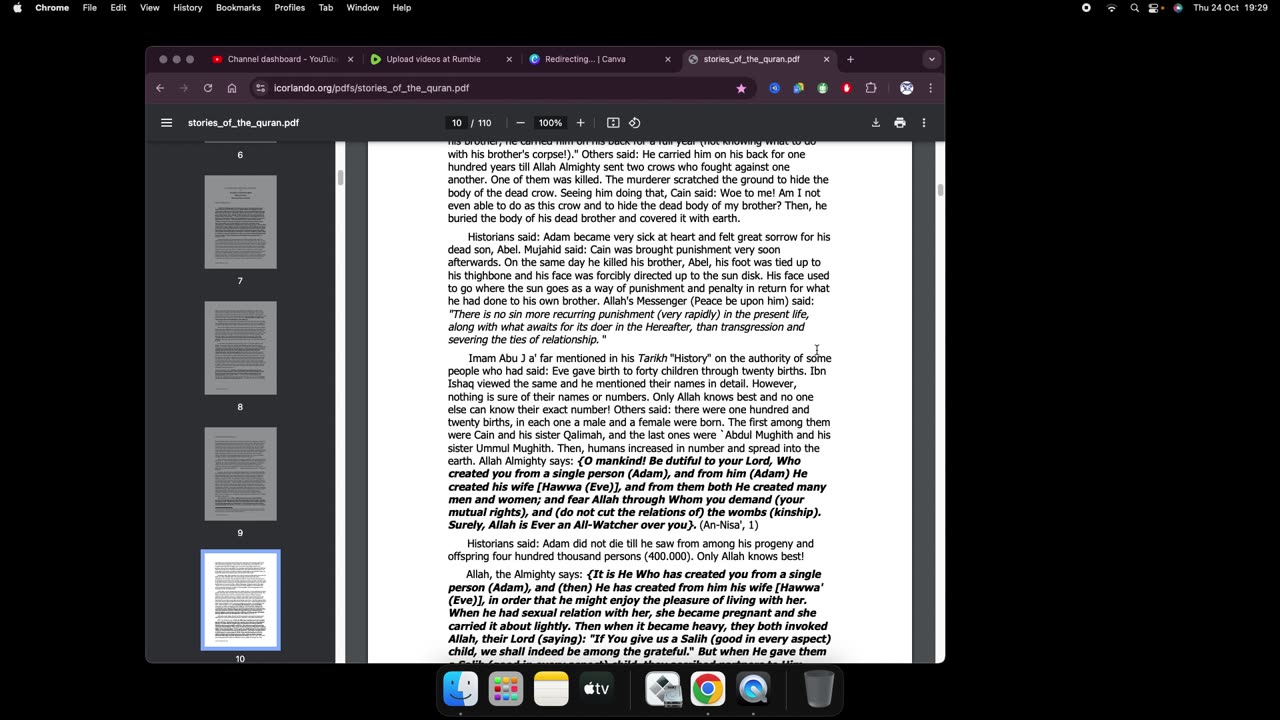Viewport: 1280px width, 720px height.
Task: Edit the zoom level field 100%
Action: click(550, 123)
